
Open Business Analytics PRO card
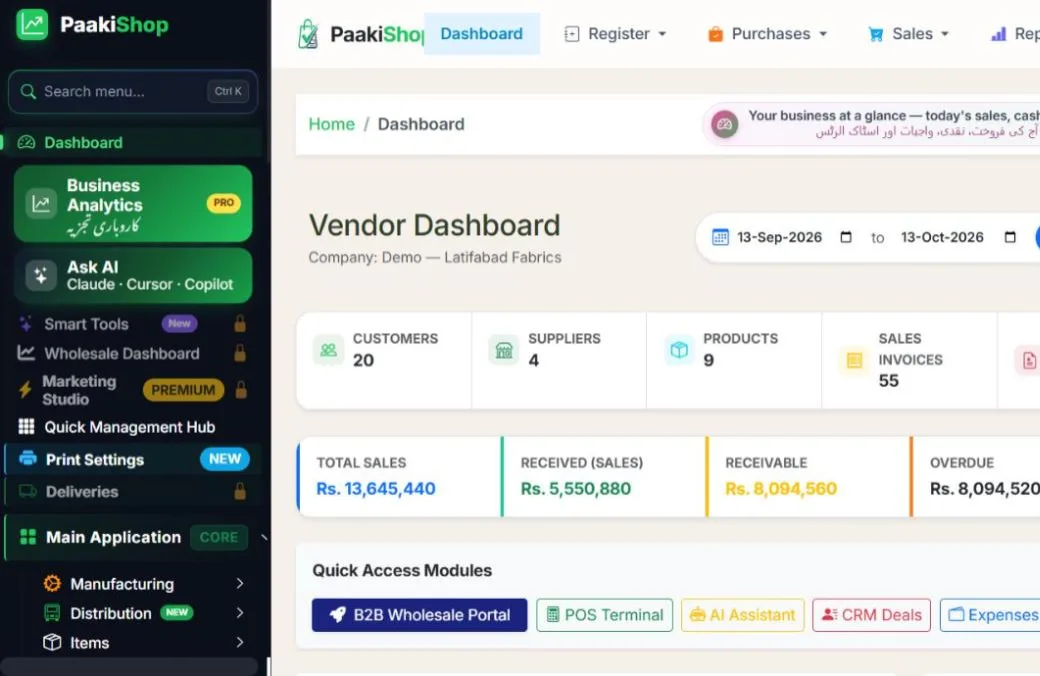(x=133, y=204)
